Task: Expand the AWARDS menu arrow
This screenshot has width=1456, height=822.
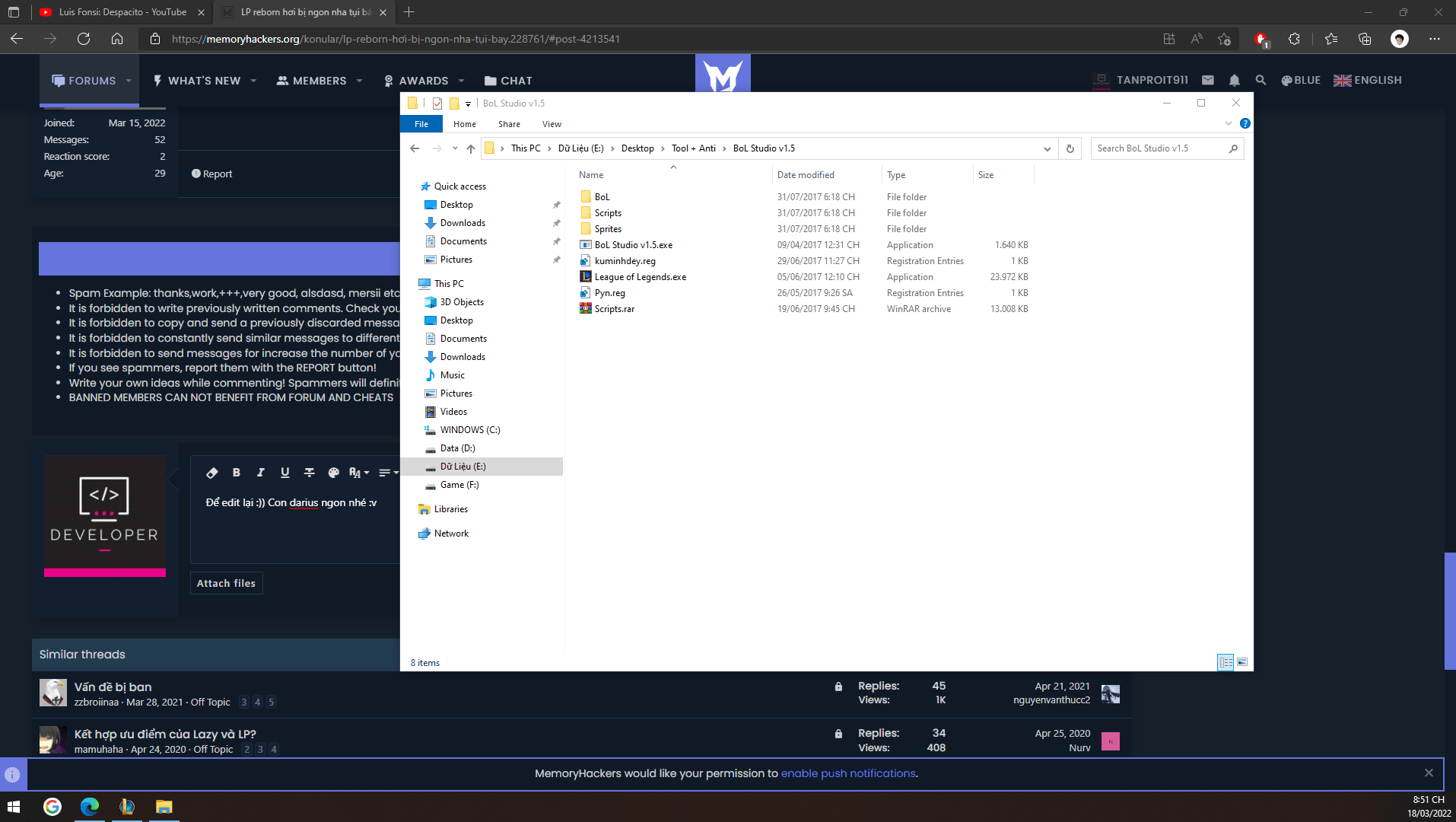Action: [461, 81]
